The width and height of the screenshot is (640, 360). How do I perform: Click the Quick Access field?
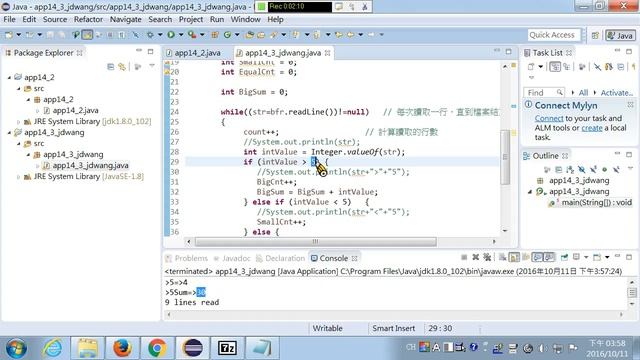553,35
